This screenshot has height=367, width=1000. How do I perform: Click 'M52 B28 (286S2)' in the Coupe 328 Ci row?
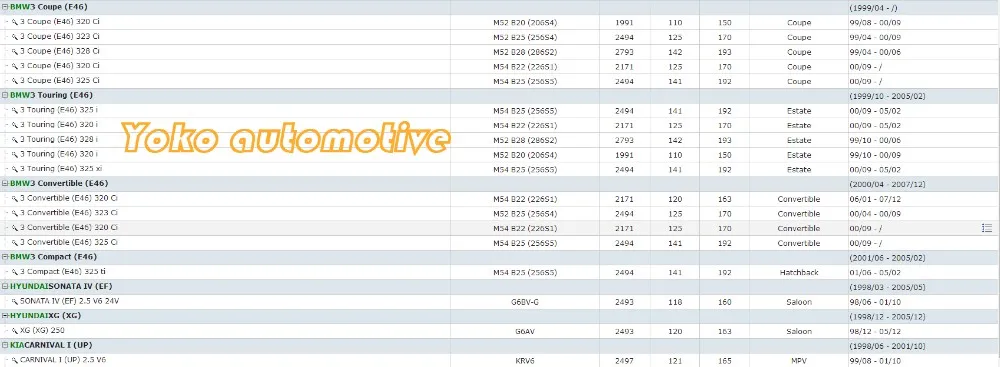525,52
